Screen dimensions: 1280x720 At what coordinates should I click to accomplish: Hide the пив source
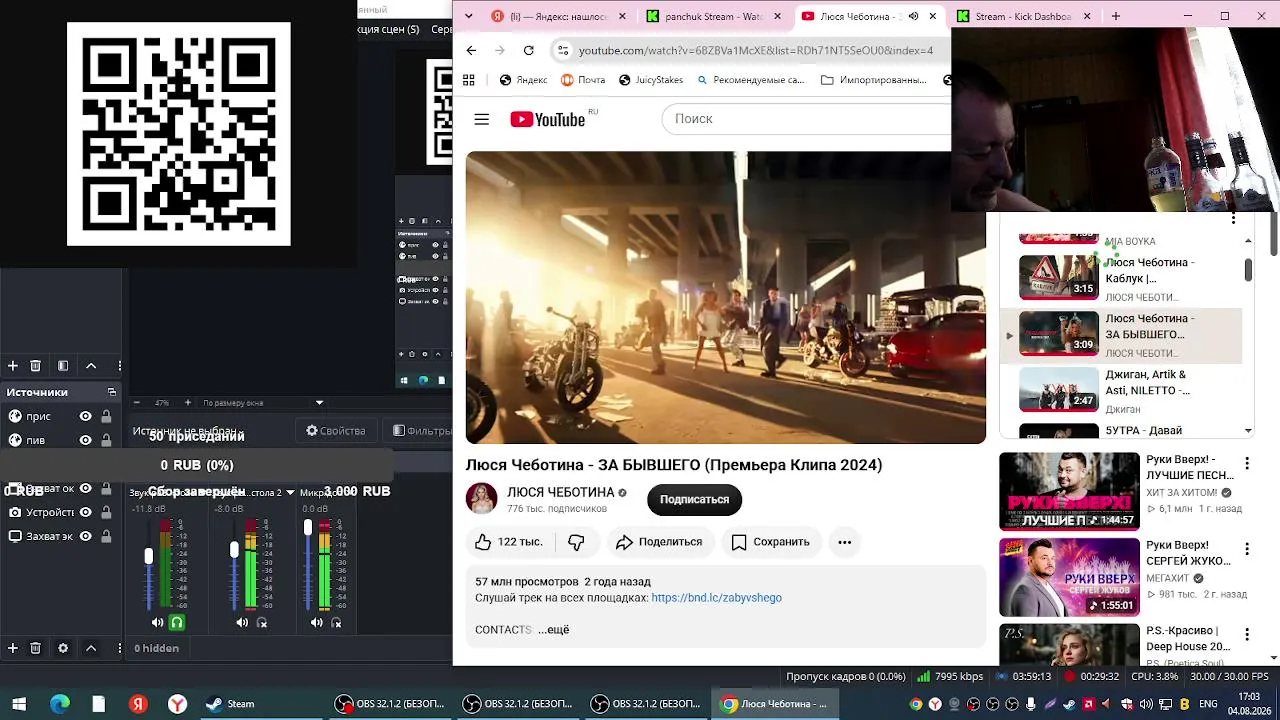pyautogui.click(x=86, y=440)
